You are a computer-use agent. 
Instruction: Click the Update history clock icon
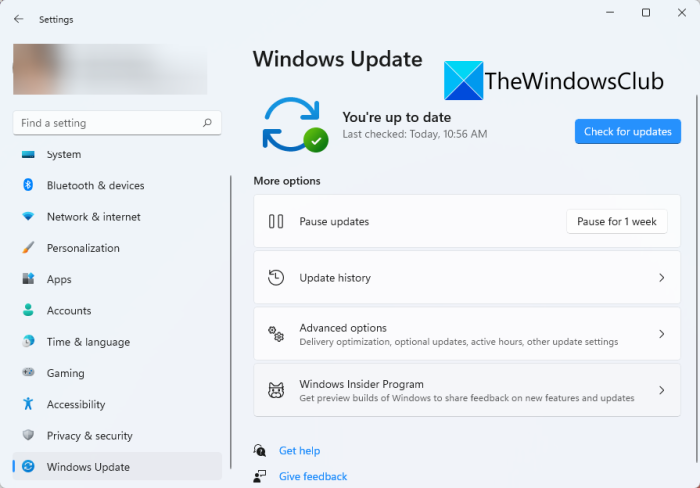point(276,277)
